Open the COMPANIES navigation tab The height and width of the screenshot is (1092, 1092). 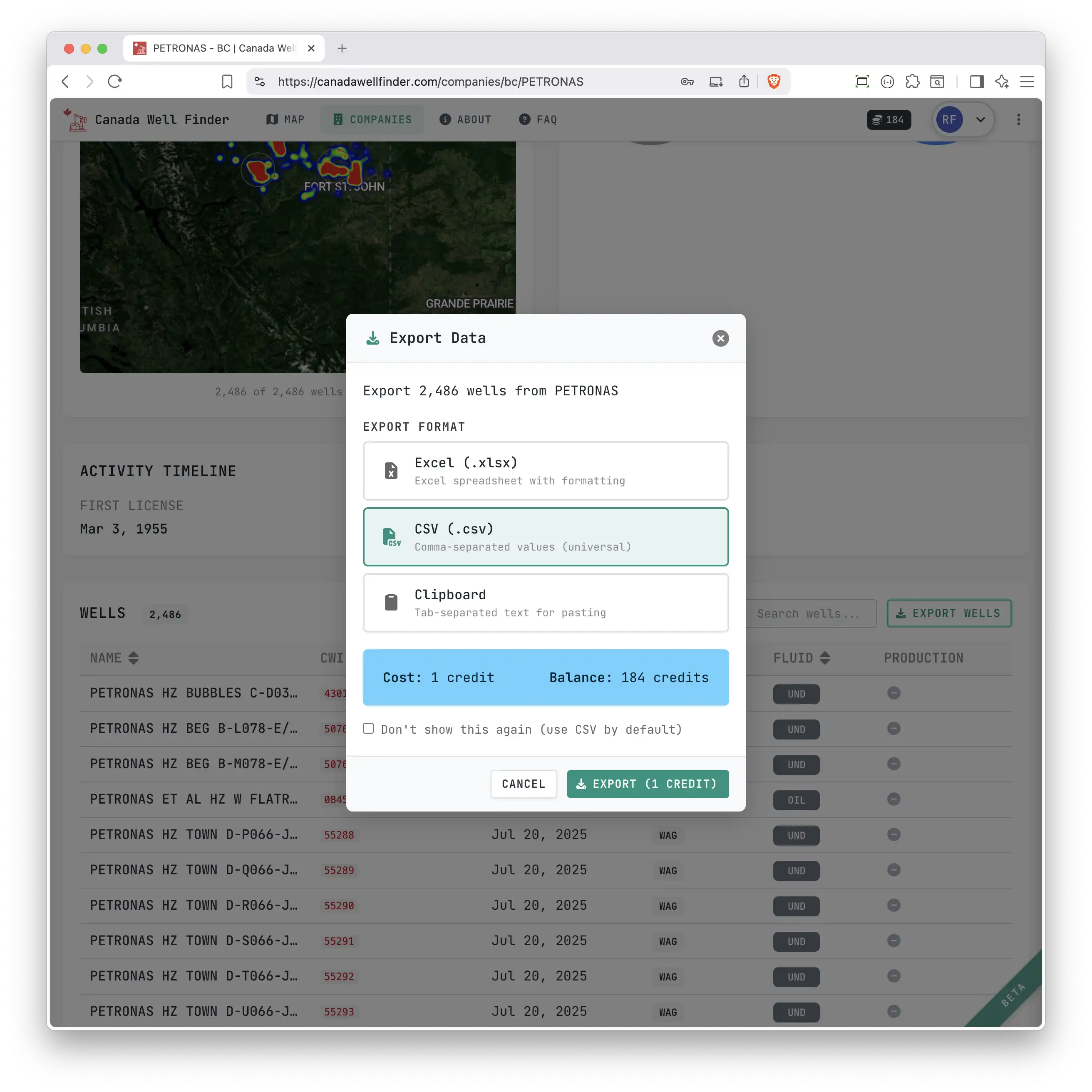click(372, 119)
